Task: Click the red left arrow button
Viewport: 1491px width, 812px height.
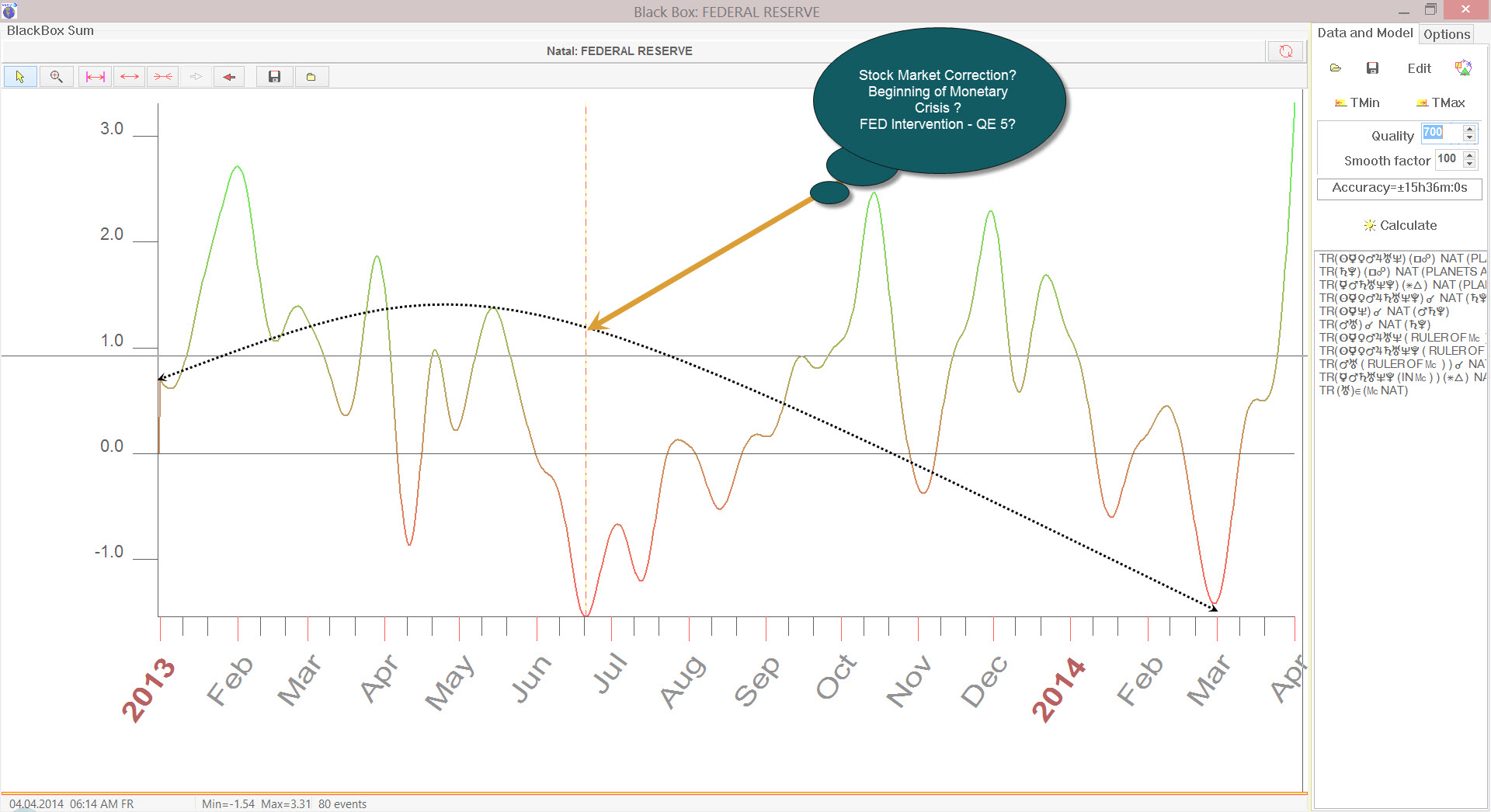Action: point(229,77)
